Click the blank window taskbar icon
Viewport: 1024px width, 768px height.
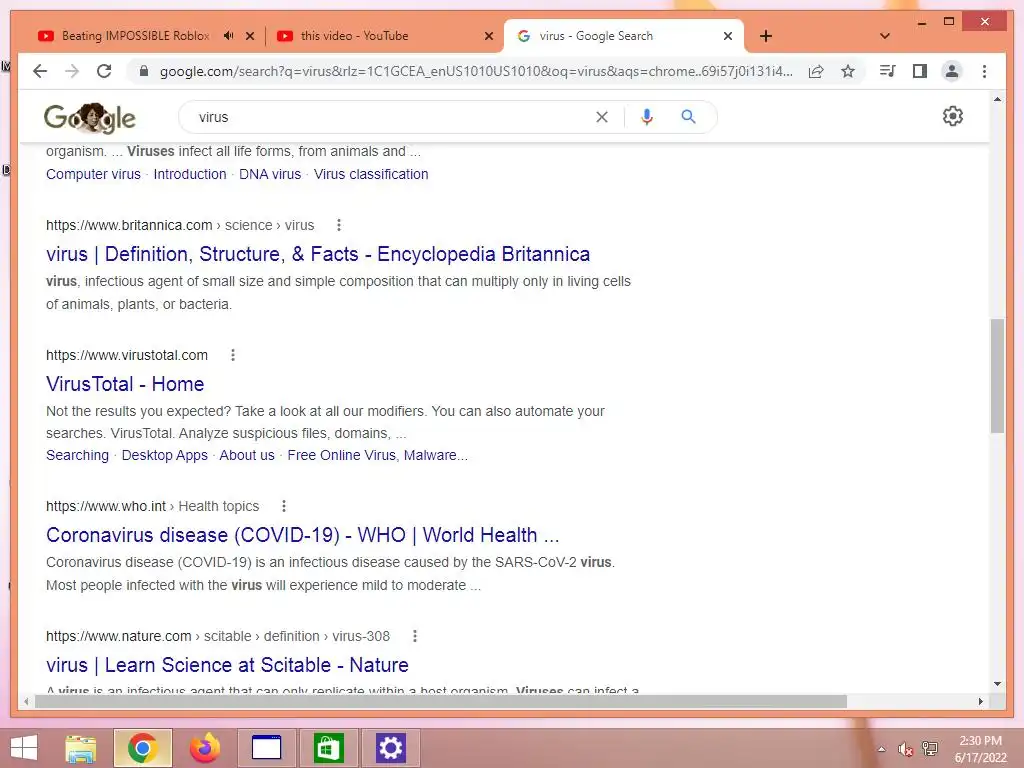(266, 748)
